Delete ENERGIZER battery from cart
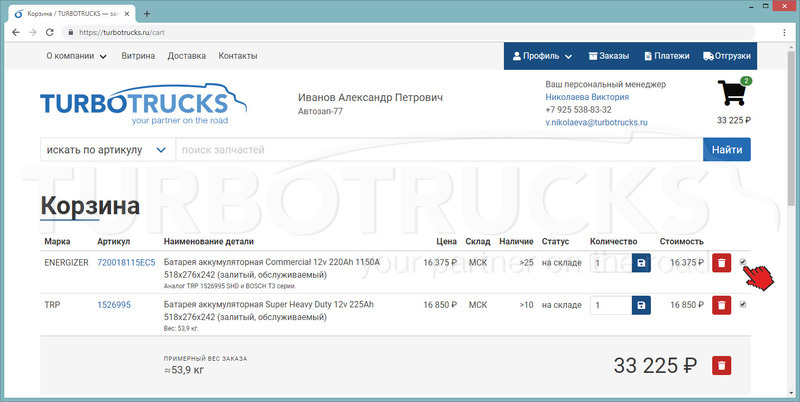Image resolution: width=800 pixels, height=402 pixels. pos(721,263)
